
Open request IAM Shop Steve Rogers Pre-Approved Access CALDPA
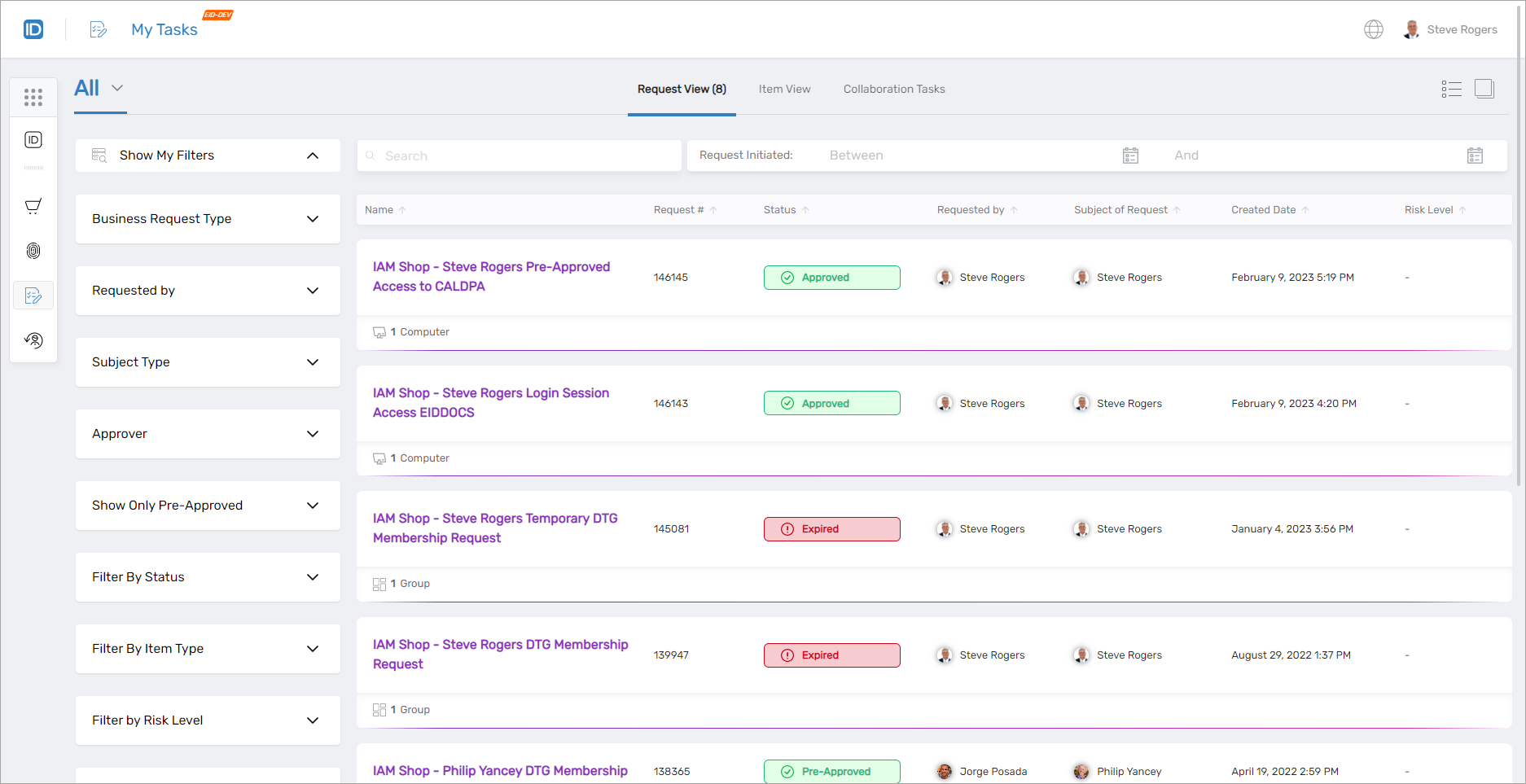click(491, 276)
